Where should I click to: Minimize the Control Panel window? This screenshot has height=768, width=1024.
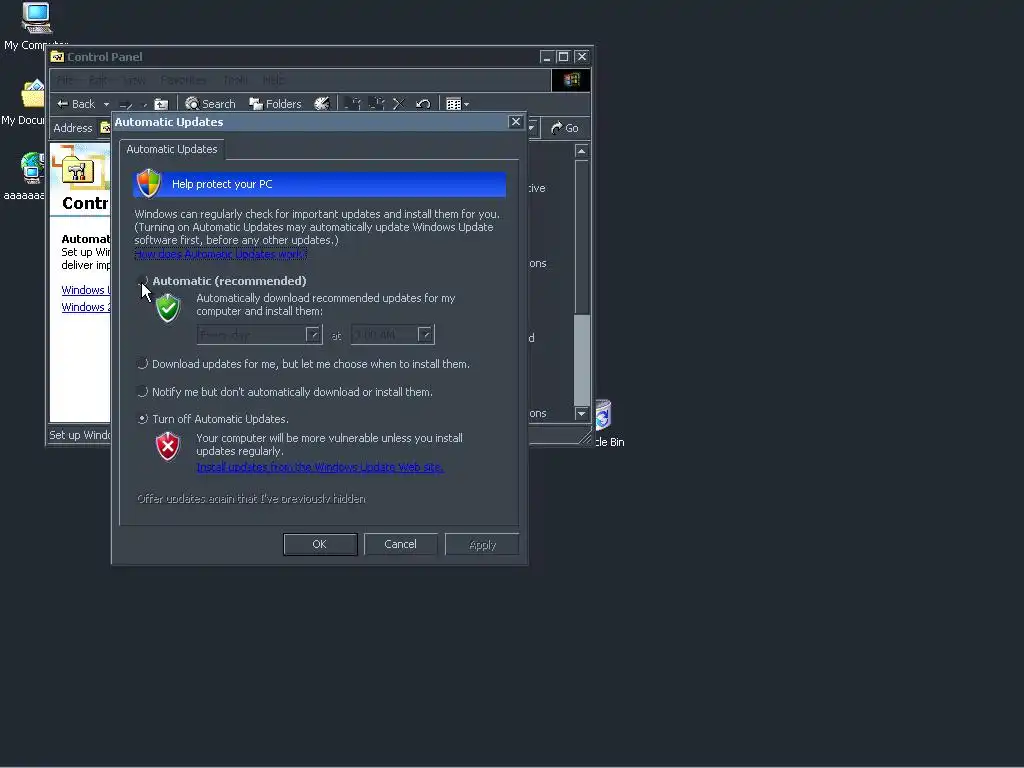click(x=547, y=57)
